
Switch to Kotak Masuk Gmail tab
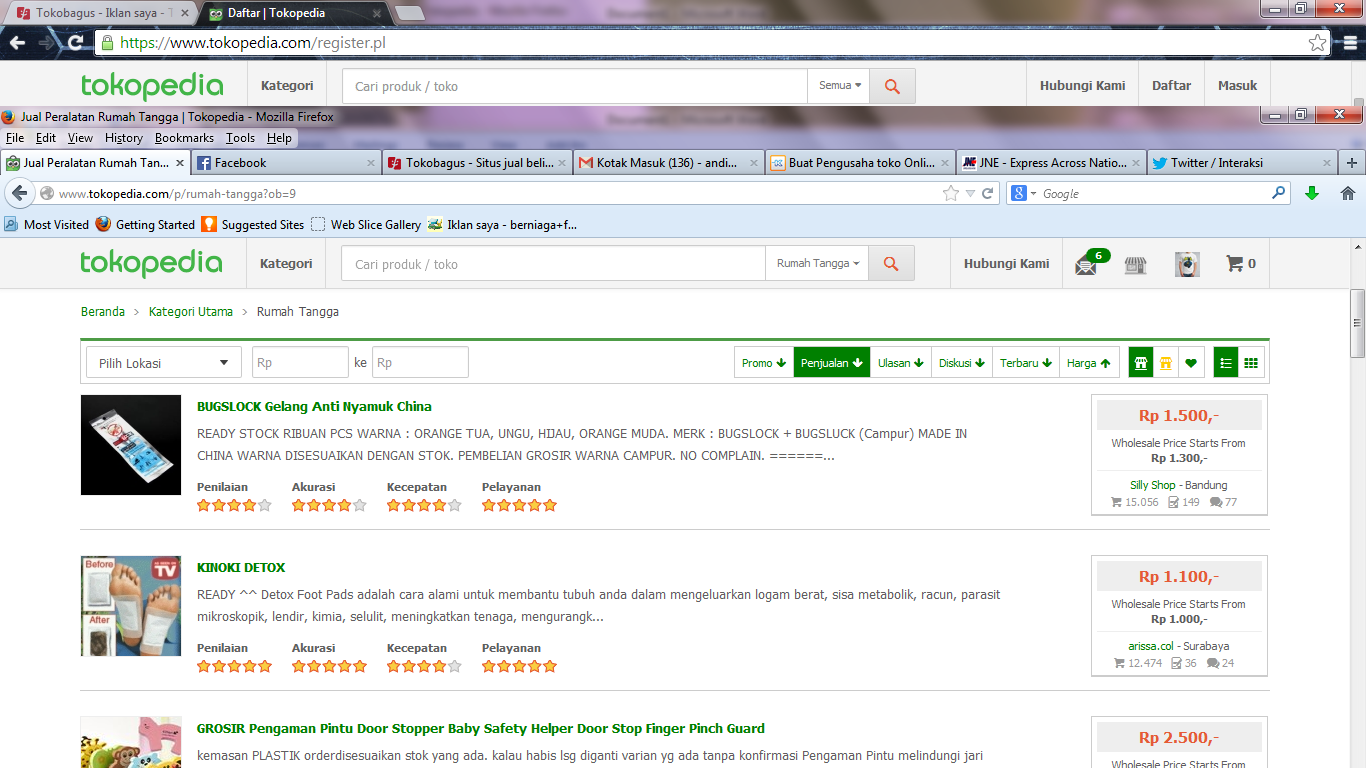click(x=668, y=162)
